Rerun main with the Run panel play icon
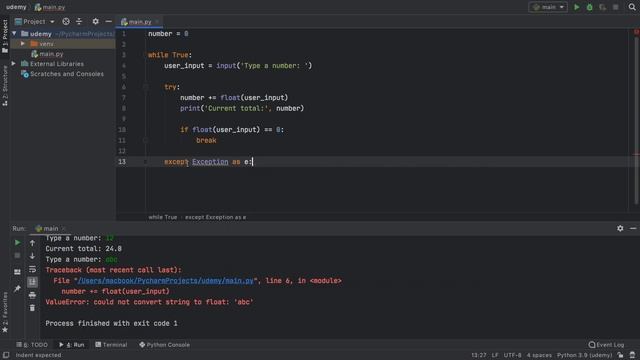This screenshot has height=360, width=640. click(x=17, y=243)
